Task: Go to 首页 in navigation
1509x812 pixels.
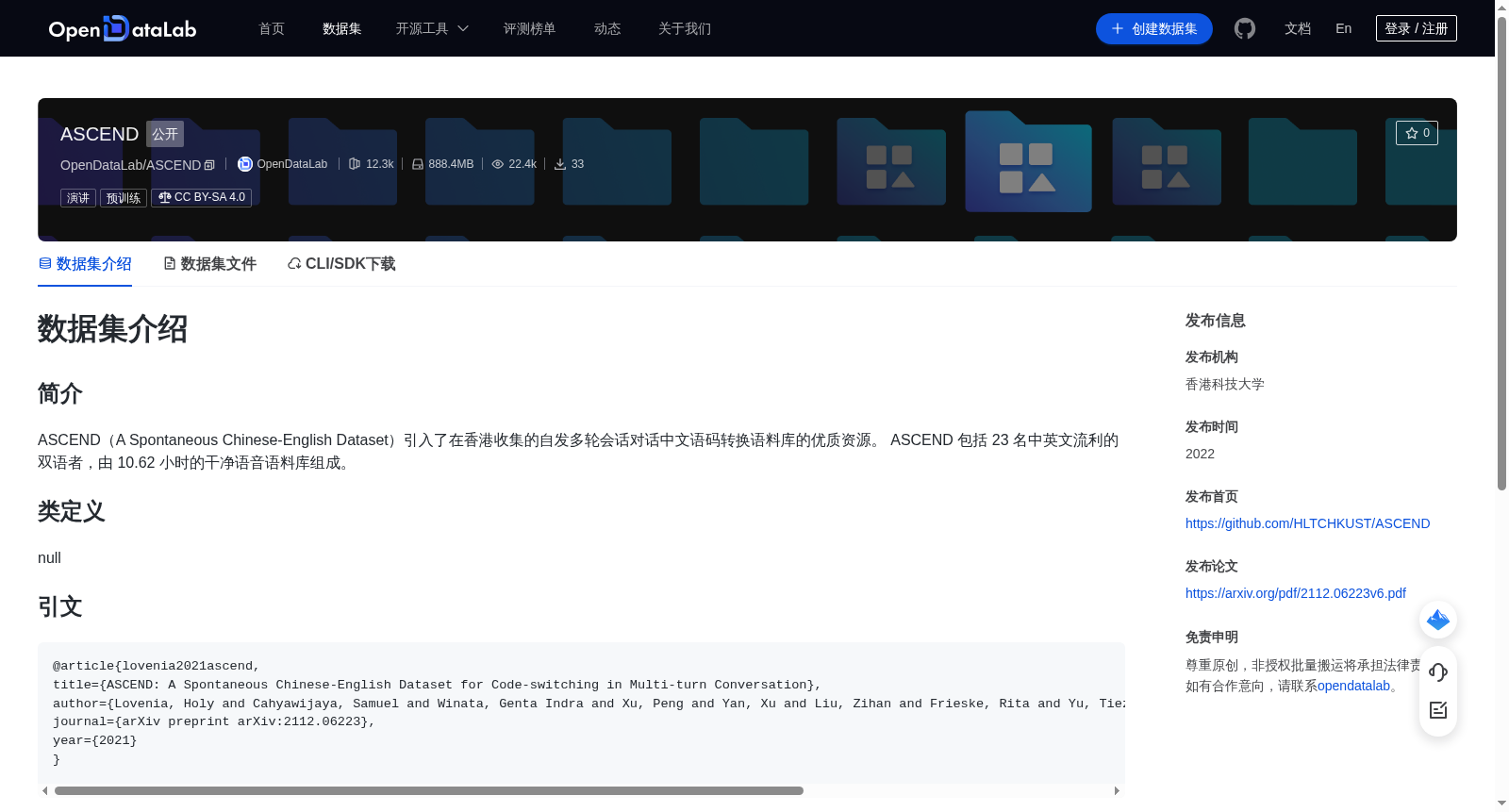Action: pyautogui.click(x=272, y=28)
